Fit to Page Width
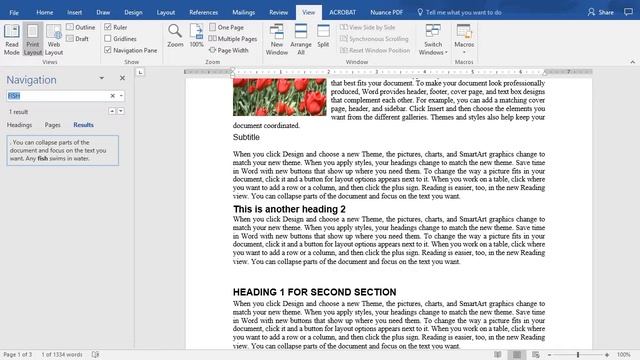The height and width of the screenshot is (360, 640). coord(229,50)
